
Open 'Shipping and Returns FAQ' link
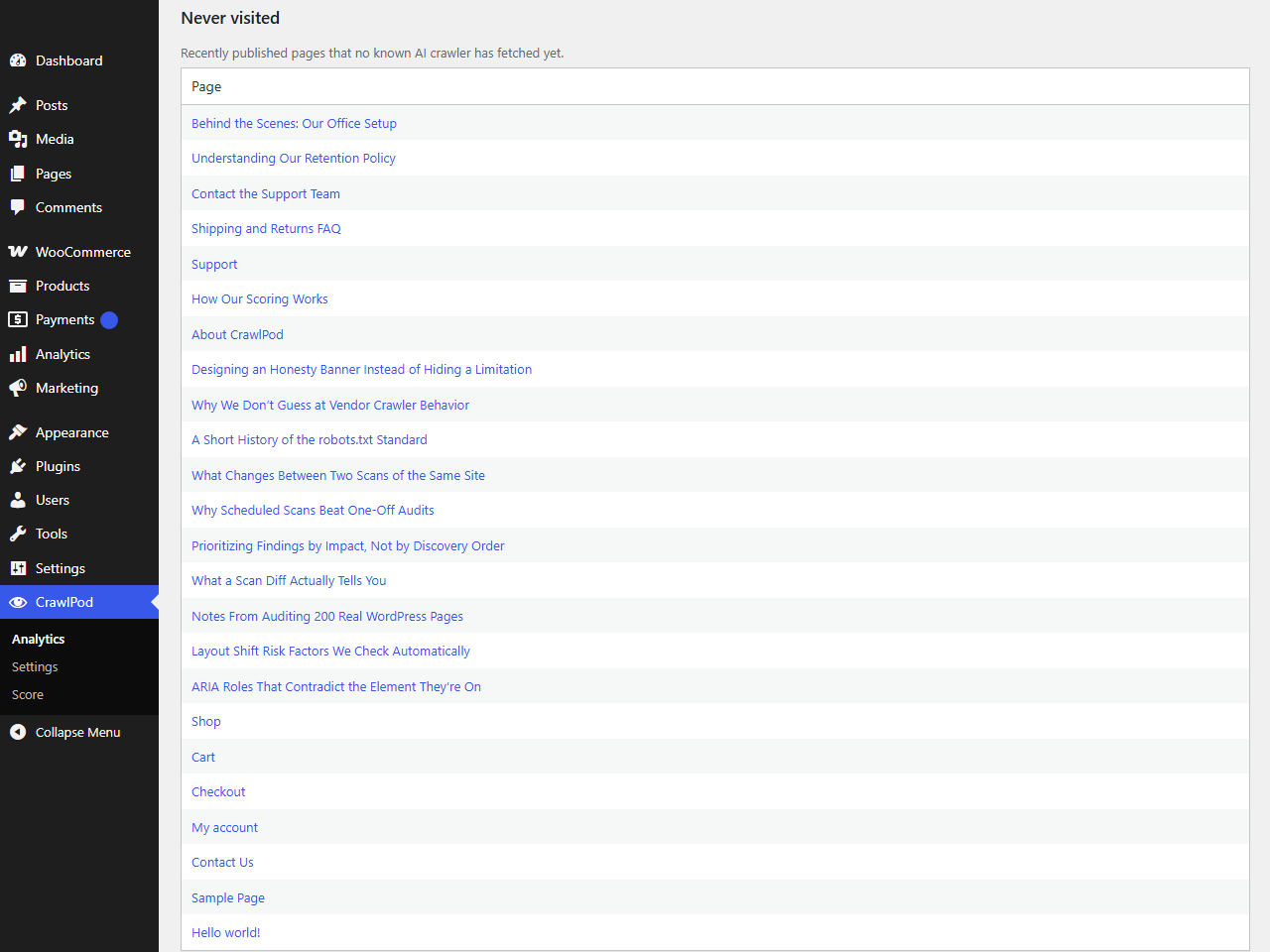(266, 228)
